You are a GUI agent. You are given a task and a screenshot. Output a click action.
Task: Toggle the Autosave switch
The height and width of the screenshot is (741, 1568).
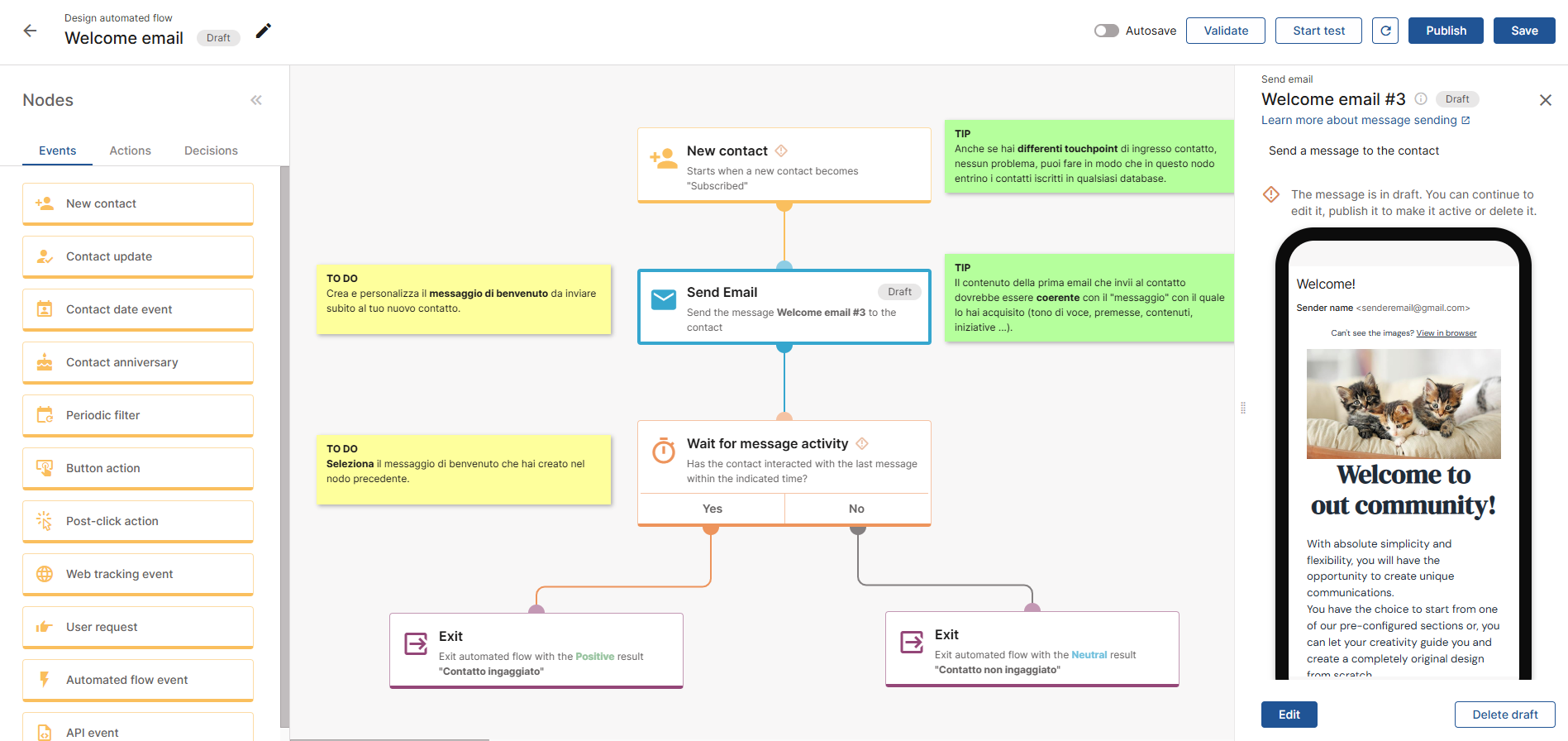click(x=1106, y=31)
